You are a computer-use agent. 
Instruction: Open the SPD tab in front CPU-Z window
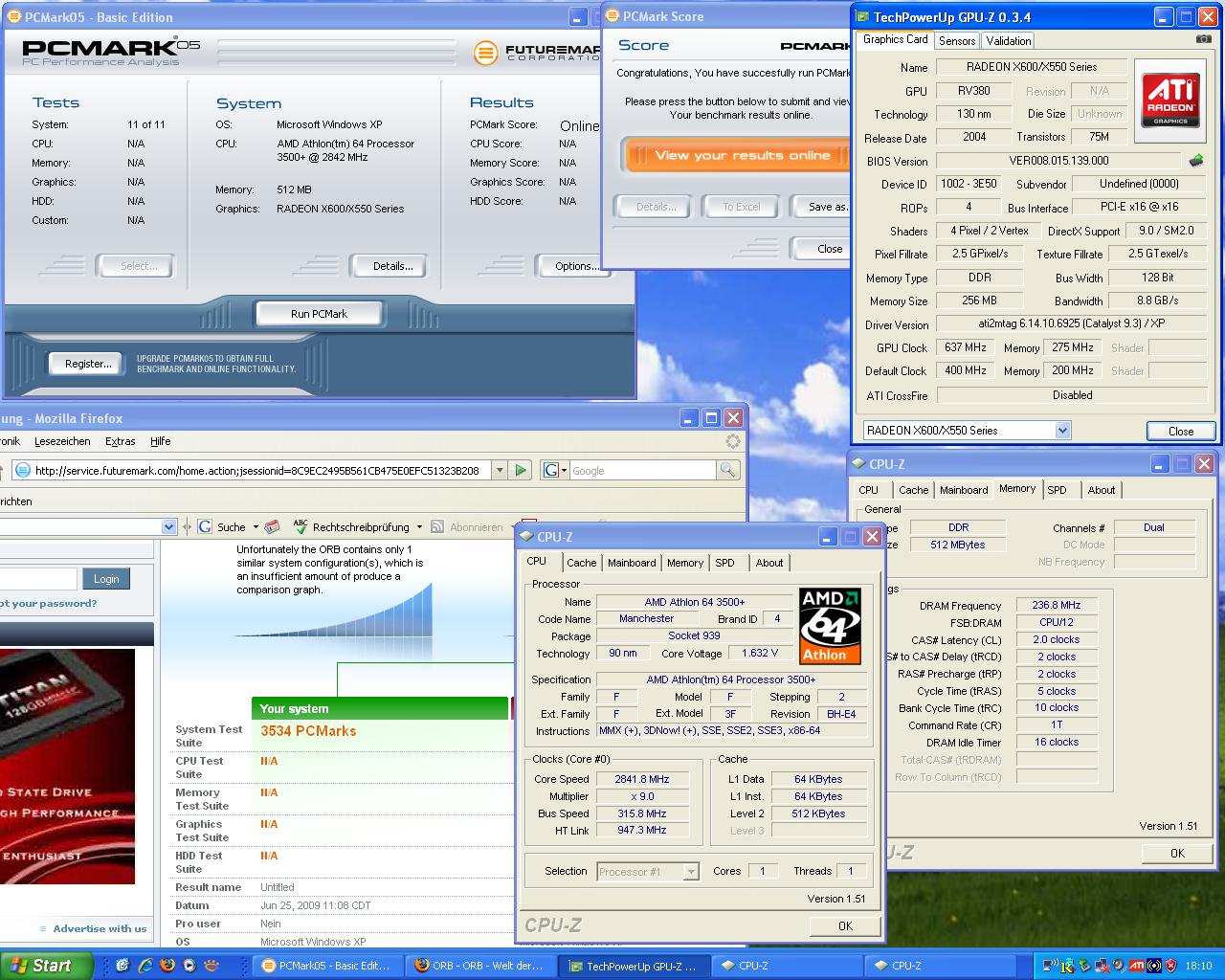725,563
